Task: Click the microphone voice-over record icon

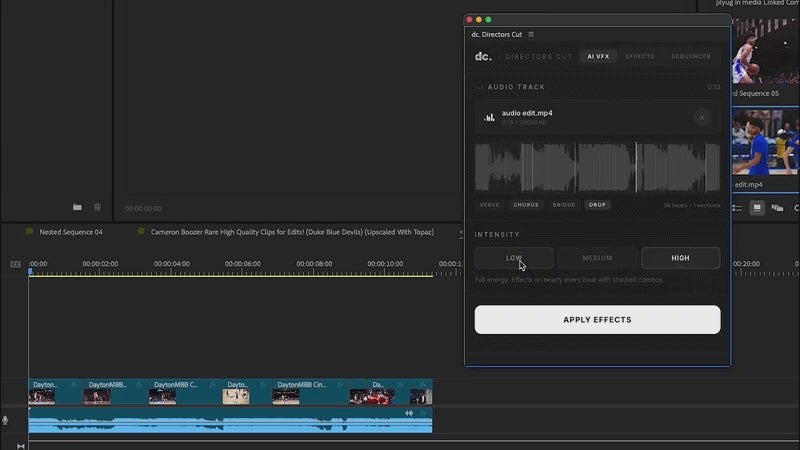Action: (x=6, y=421)
